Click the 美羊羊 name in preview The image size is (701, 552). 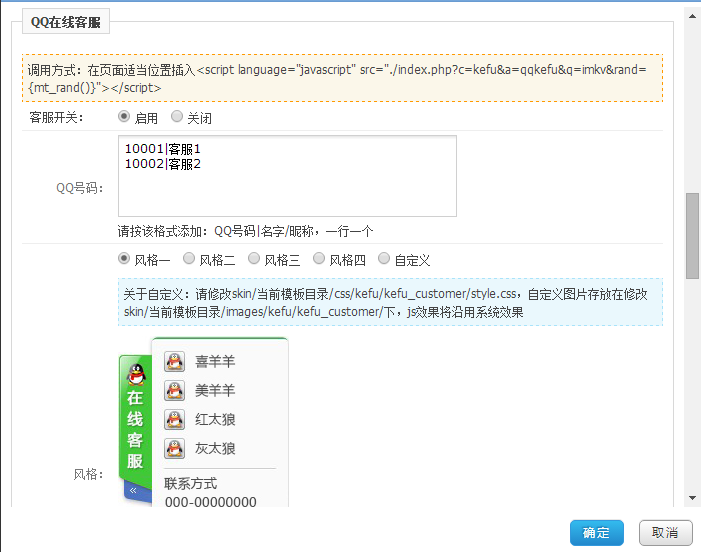pyautogui.click(x=215, y=391)
